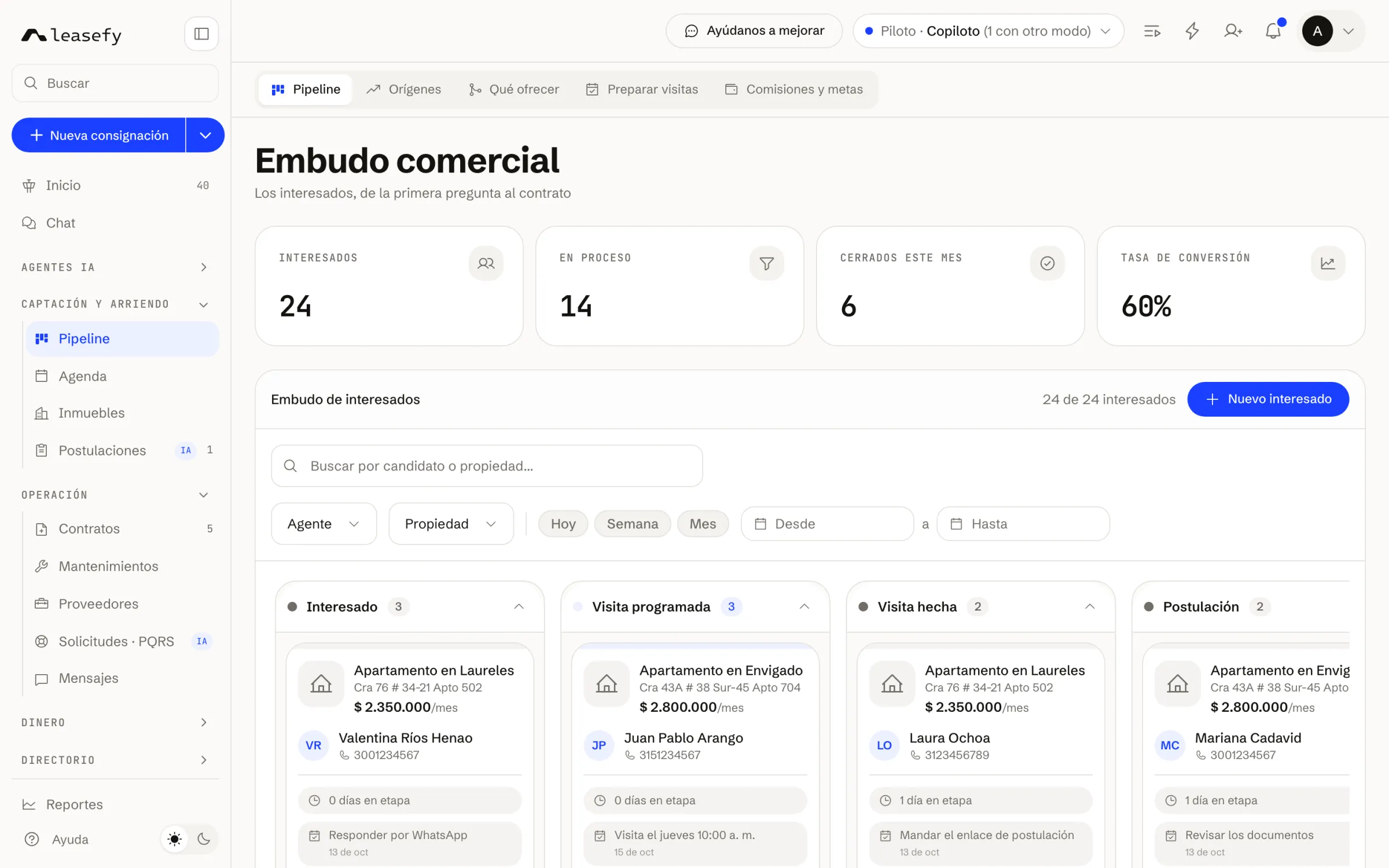Open Nueva consignación dropdown arrow
This screenshot has height=868, width=1389.
[x=205, y=135]
